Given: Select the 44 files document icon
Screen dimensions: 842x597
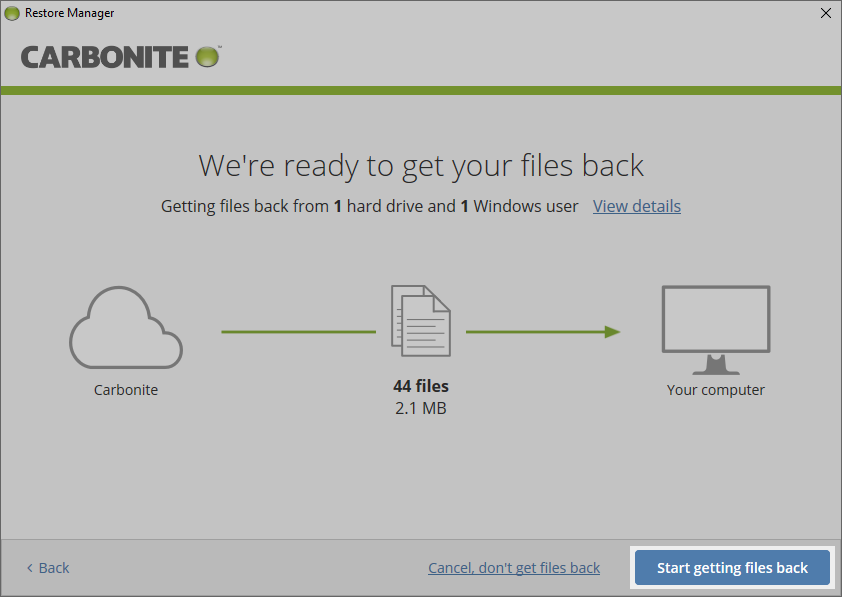Looking at the screenshot, I should click(420, 320).
